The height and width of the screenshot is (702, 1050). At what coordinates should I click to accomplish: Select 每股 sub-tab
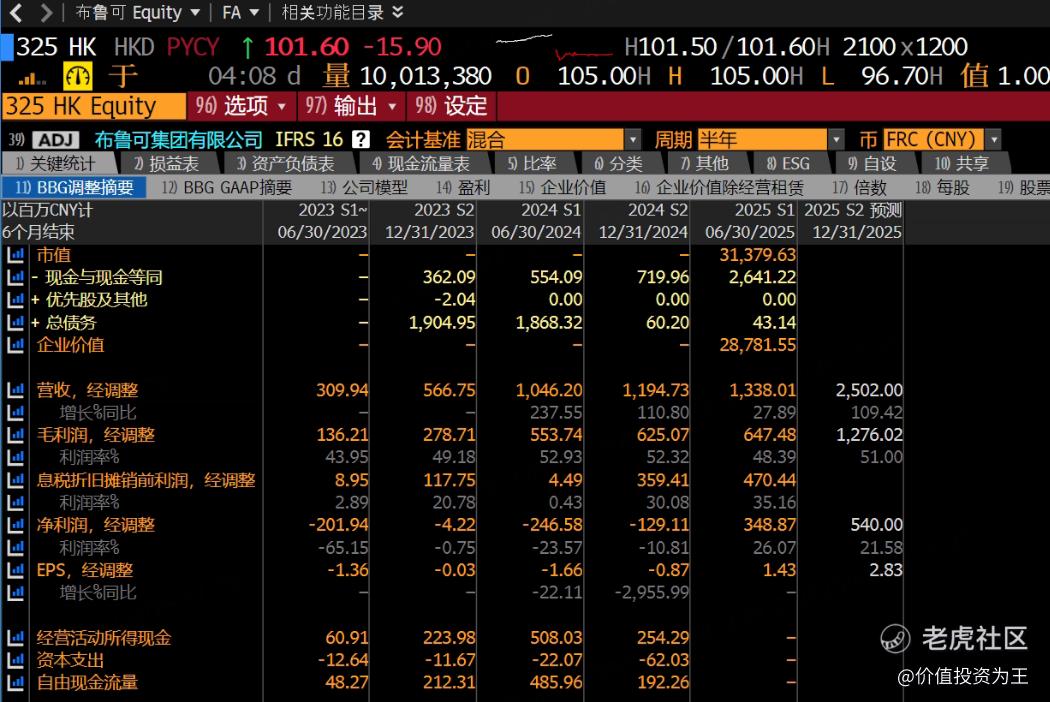pos(943,188)
